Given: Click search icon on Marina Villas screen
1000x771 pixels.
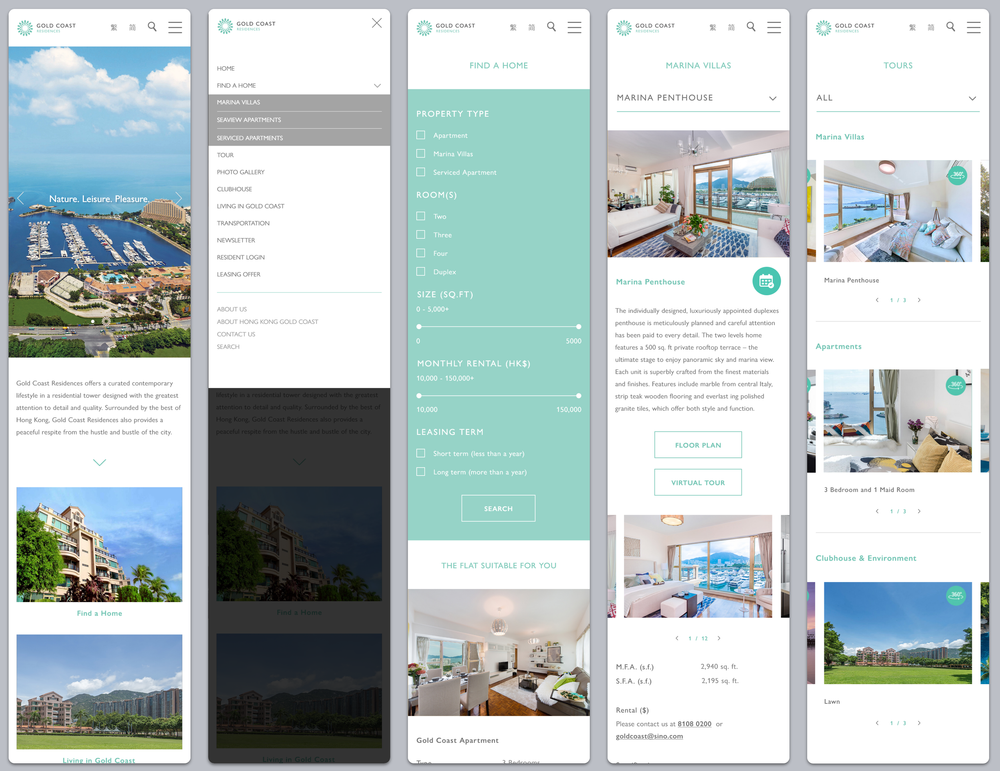Looking at the screenshot, I should pos(751,27).
